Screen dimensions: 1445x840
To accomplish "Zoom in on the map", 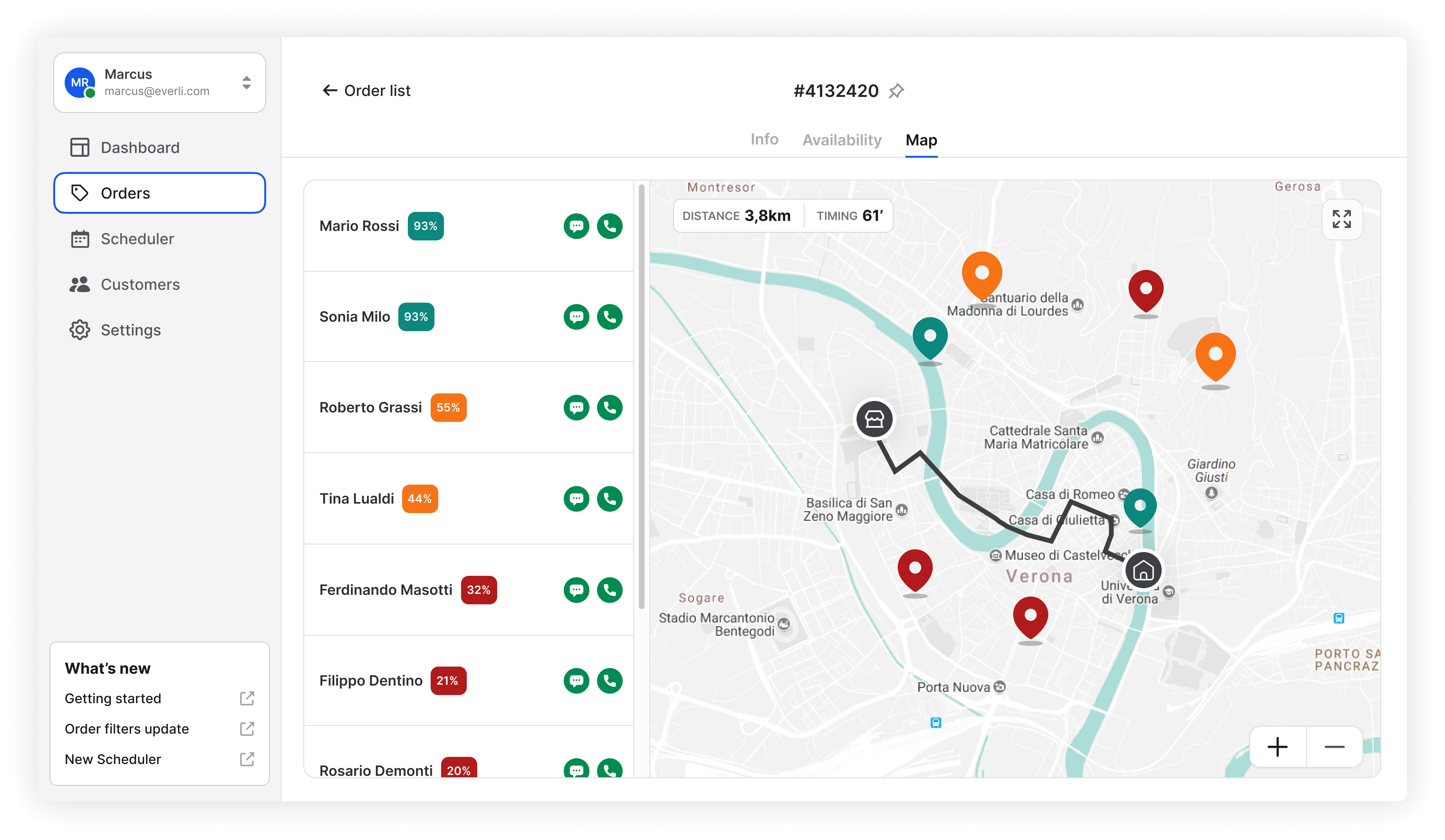I will (1278, 747).
